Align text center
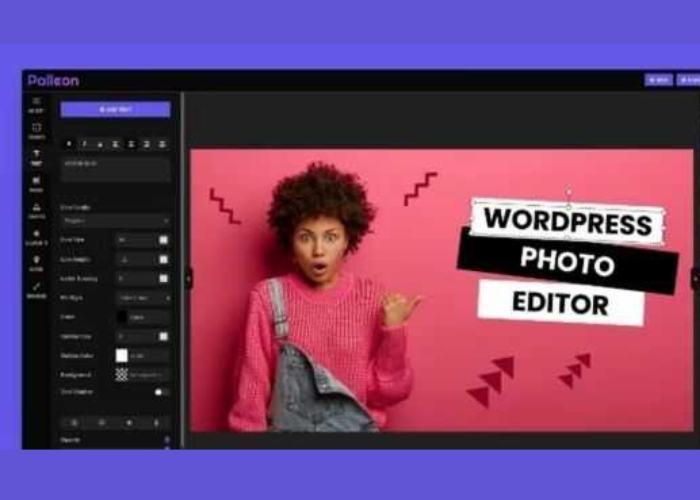This screenshot has width=700, height=500. click(131, 144)
